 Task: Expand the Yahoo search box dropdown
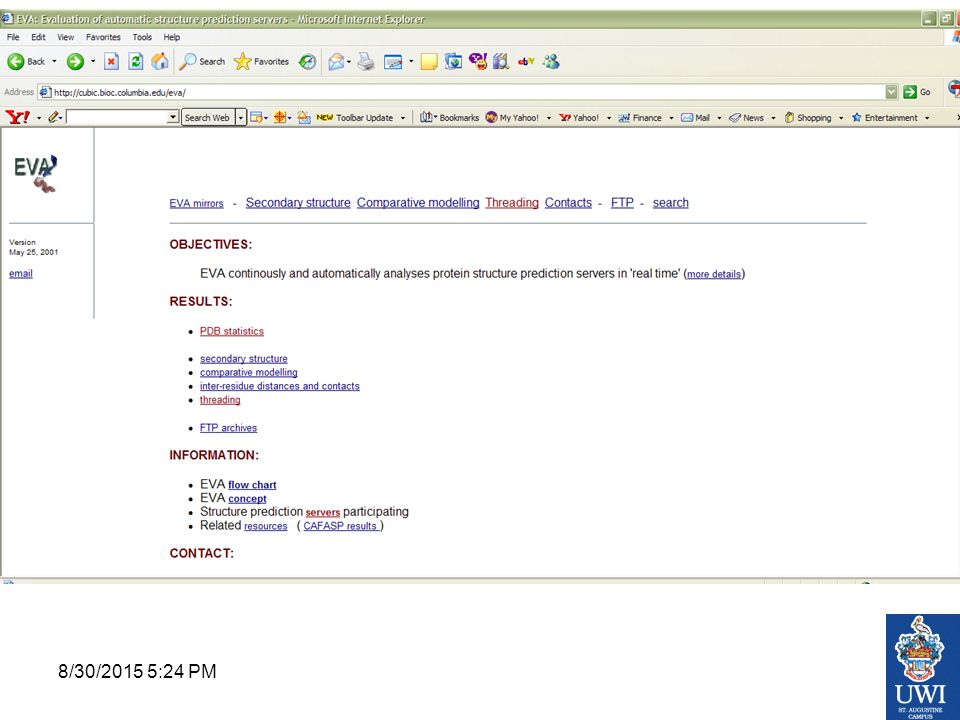coord(173,118)
